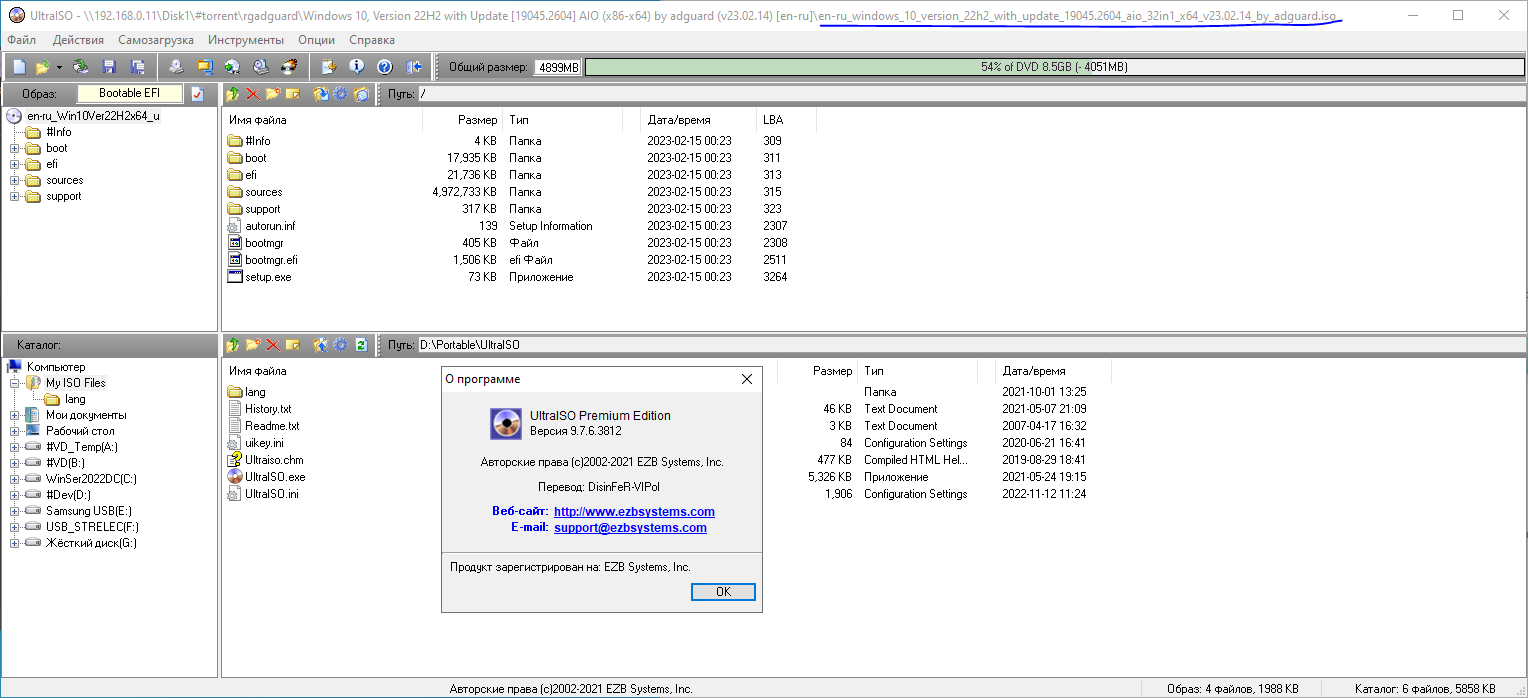1528x698 pixels.
Task: Select UltraISO.exe in catalog file list
Action: point(275,477)
